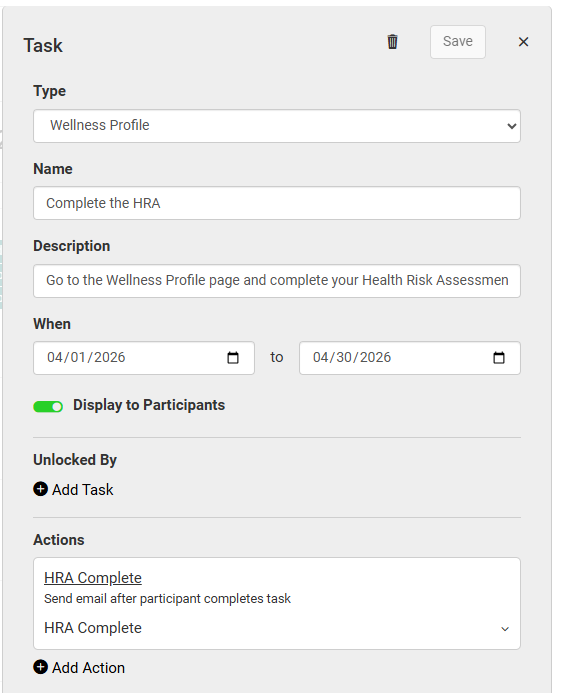Close the Task panel

pos(523,42)
